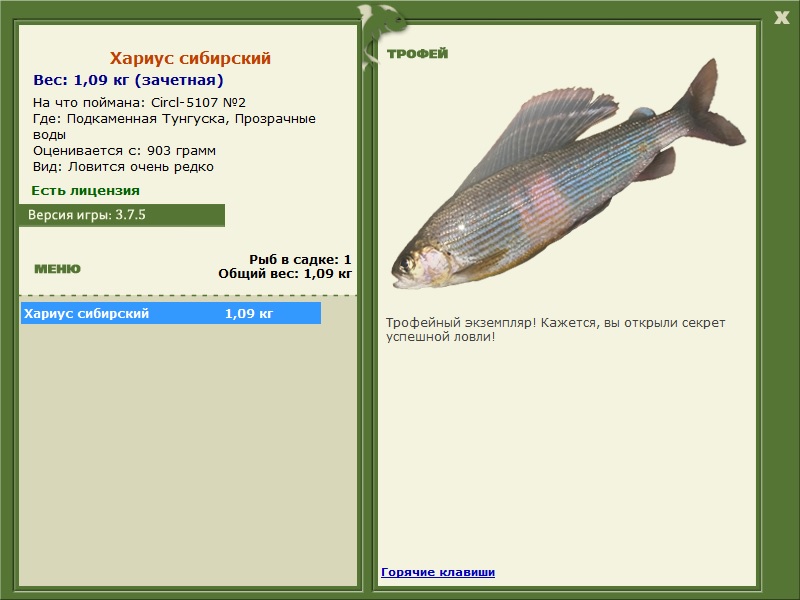Click the Общий вес: 1,09 кг total
This screenshot has width=800, height=600.
click(285, 273)
